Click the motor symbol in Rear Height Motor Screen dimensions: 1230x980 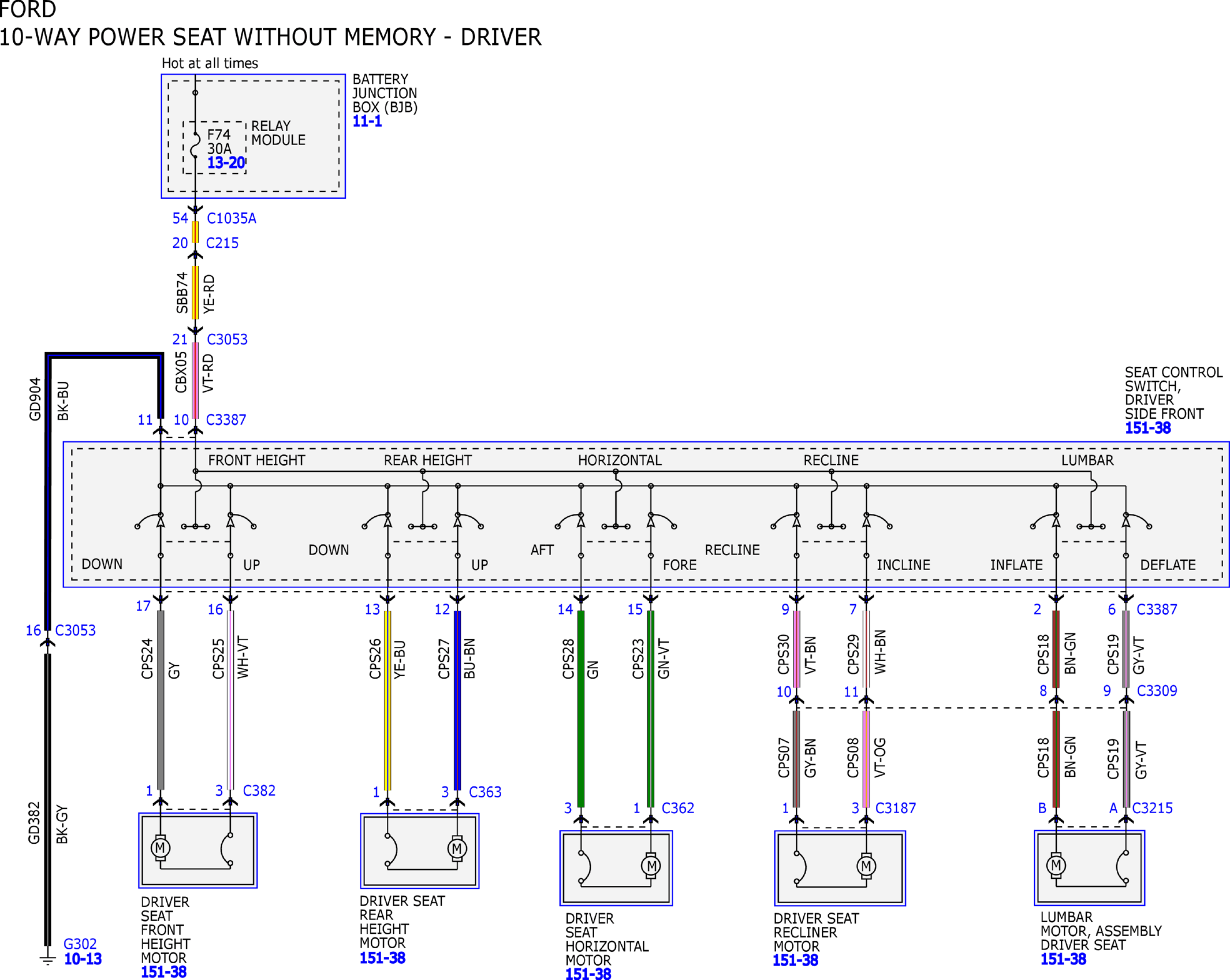tap(457, 849)
